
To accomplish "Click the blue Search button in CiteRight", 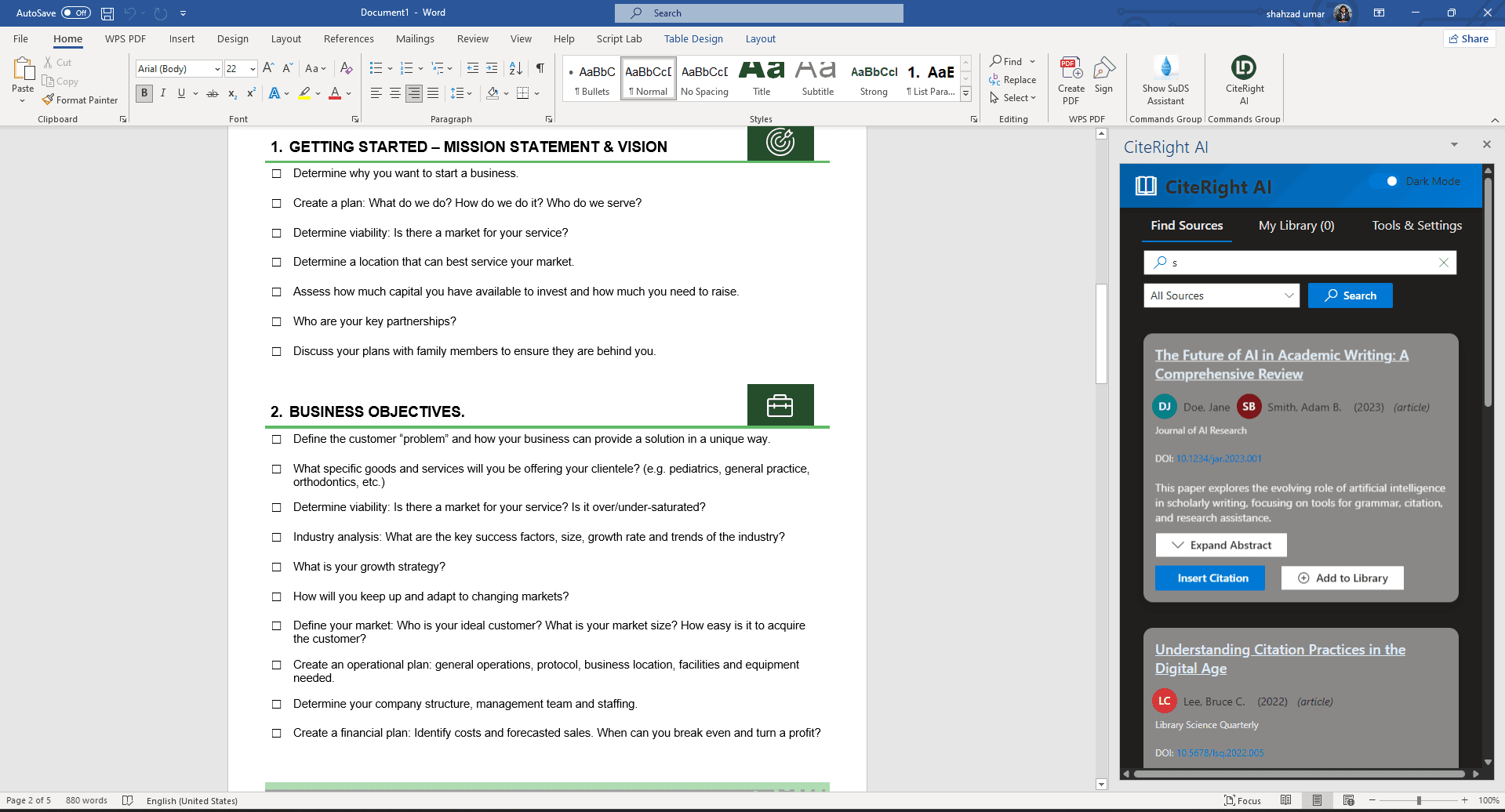I will 1351,295.
